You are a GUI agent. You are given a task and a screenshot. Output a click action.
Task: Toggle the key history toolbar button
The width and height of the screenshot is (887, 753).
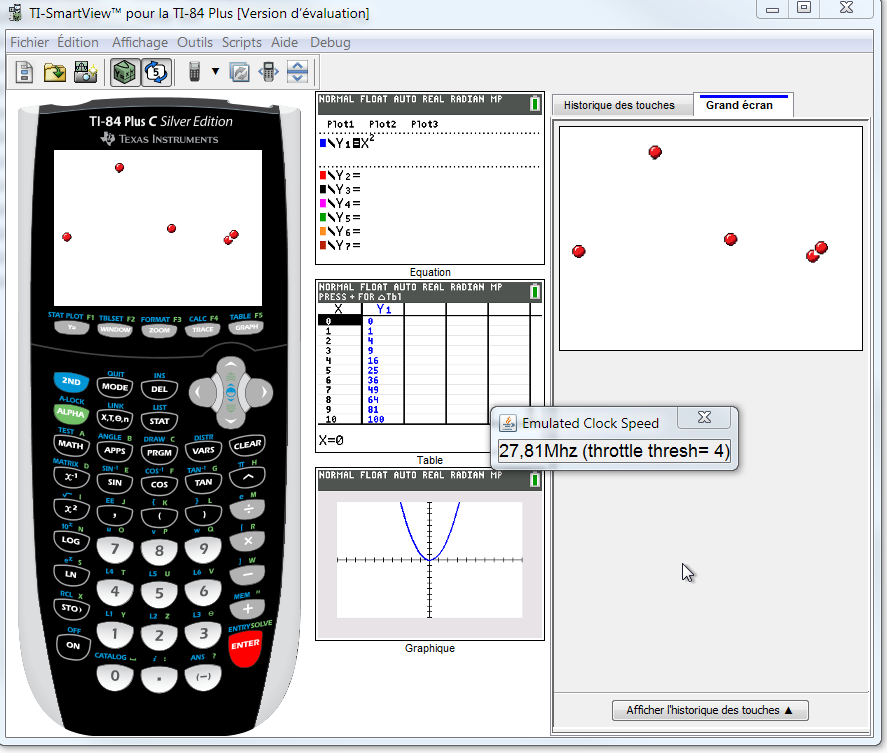pyautogui.click(x=156, y=72)
